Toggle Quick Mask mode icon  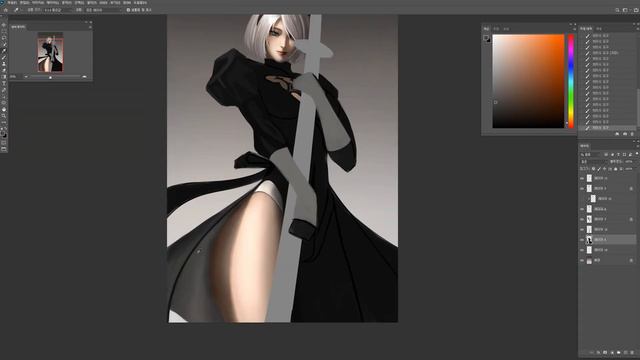(x=4, y=143)
